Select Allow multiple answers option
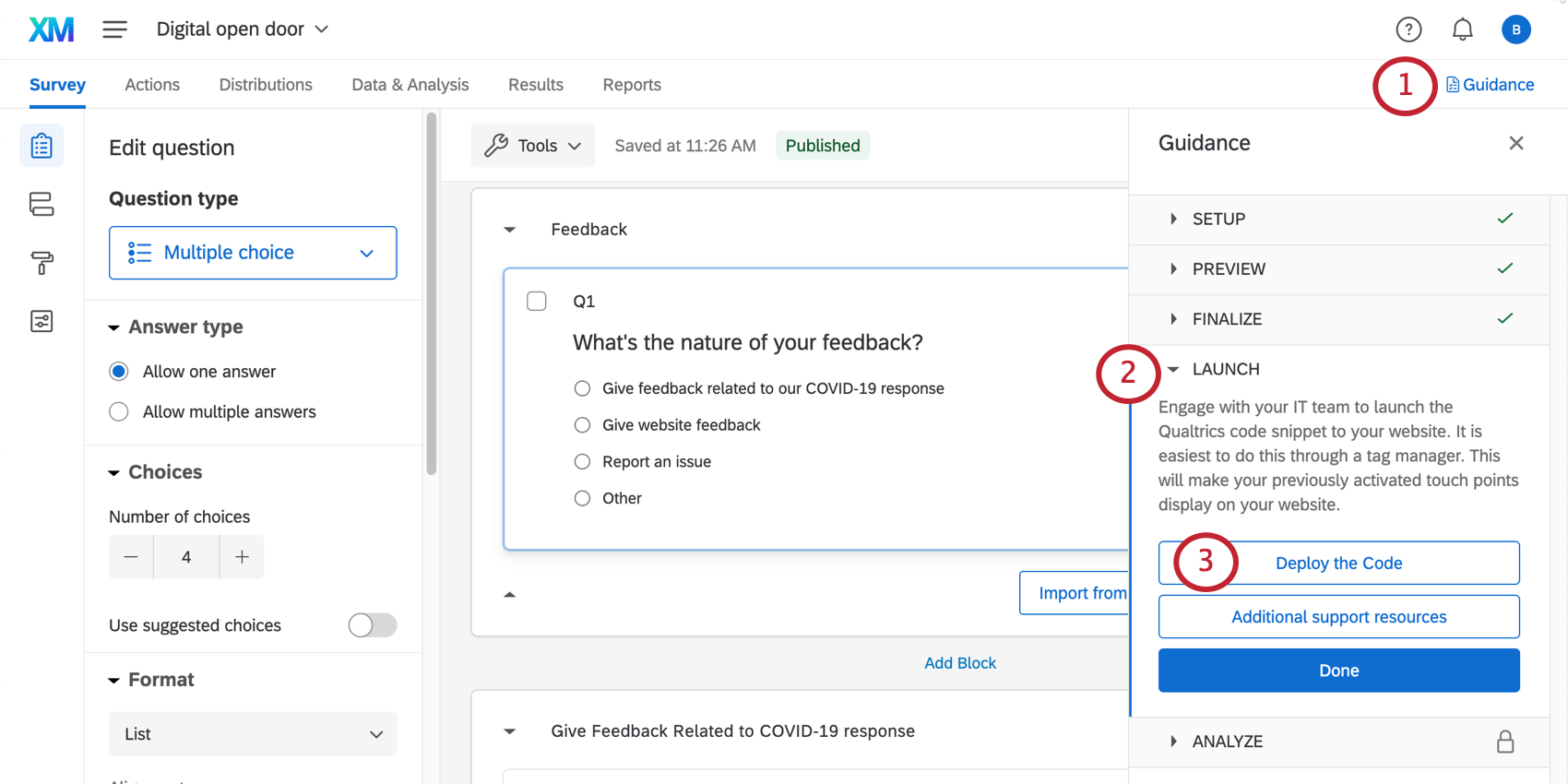 point(119,411)
